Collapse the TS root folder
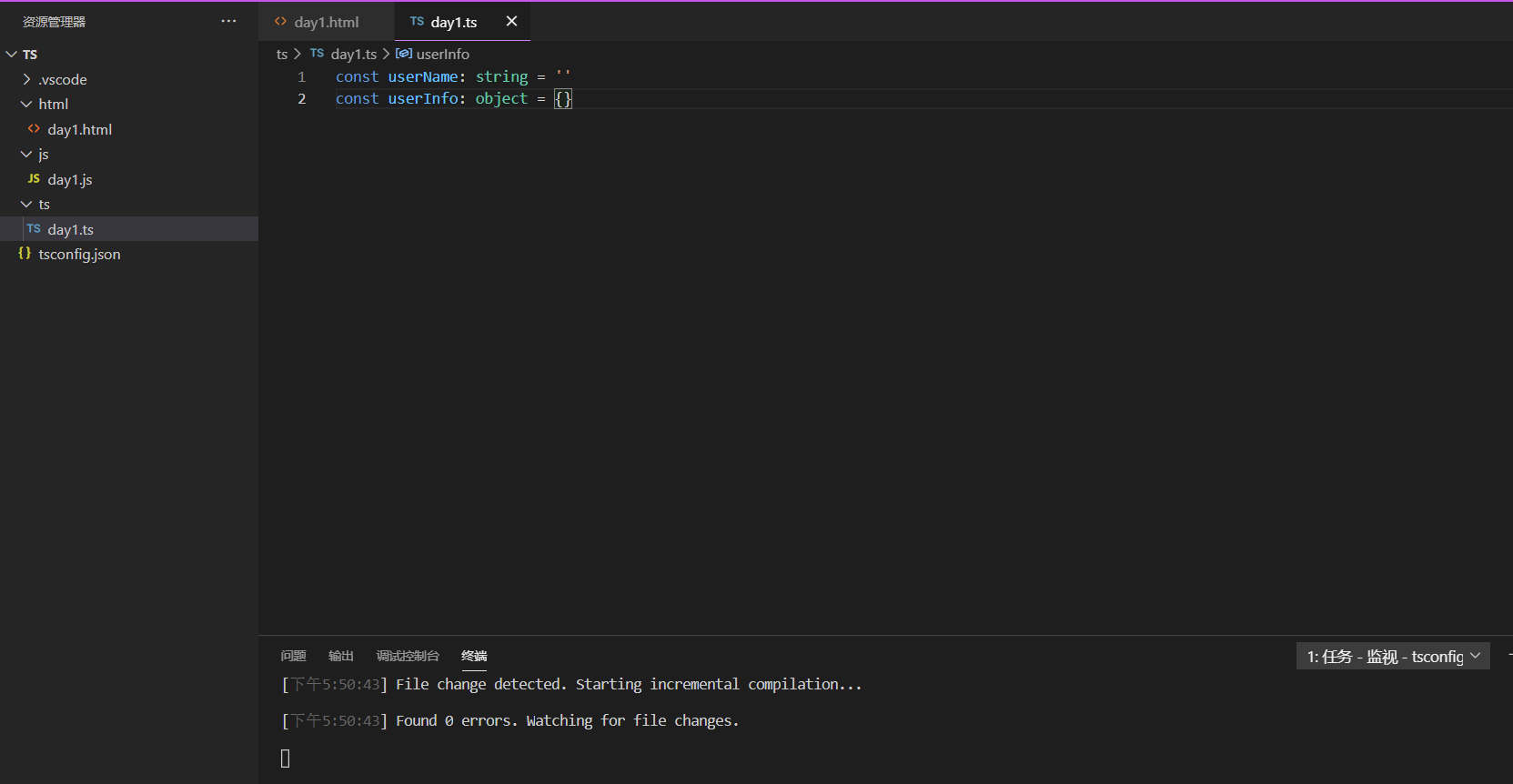Screen dimensions: 1513x784 coord(129,55)
